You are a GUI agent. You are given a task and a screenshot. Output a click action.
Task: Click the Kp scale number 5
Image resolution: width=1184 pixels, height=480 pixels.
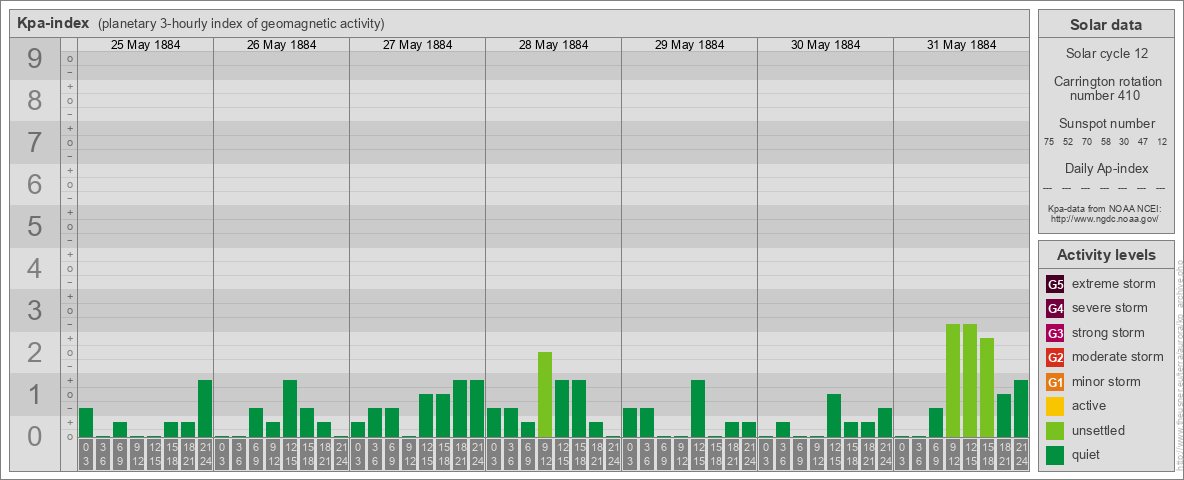pos(35,226)
